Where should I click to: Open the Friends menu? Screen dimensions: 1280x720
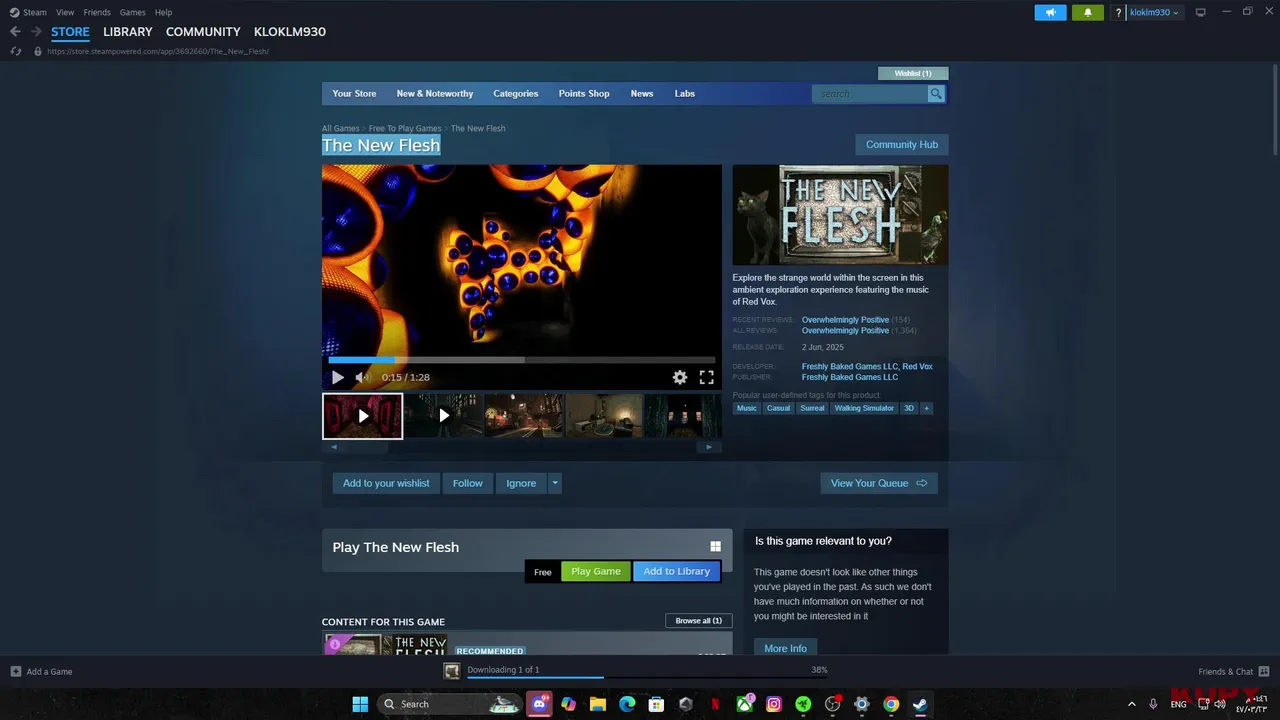(x=97, y=12)
